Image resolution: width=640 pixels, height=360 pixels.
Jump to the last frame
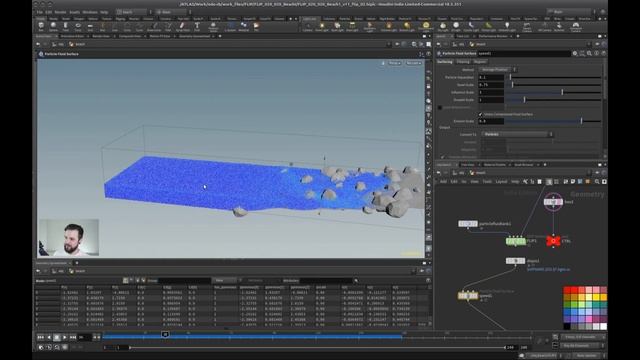click(73, 338)
